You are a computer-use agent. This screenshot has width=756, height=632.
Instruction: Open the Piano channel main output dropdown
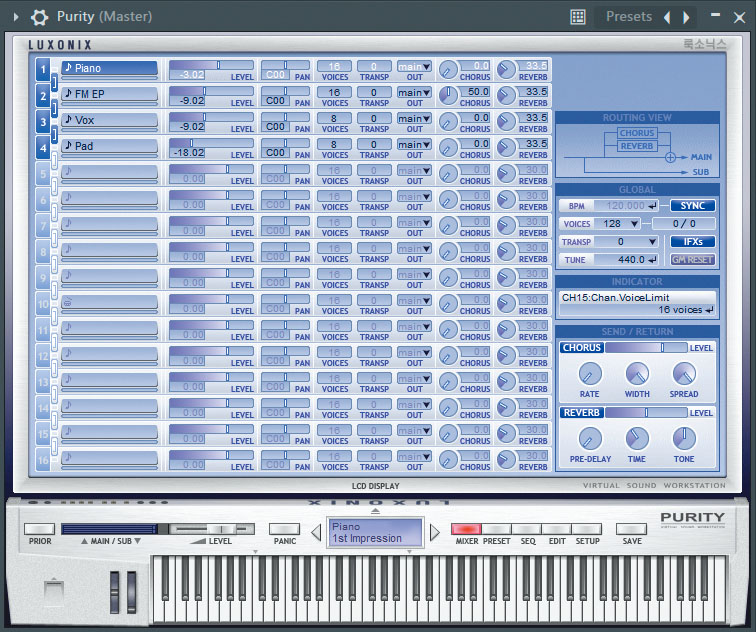point(414,66)
